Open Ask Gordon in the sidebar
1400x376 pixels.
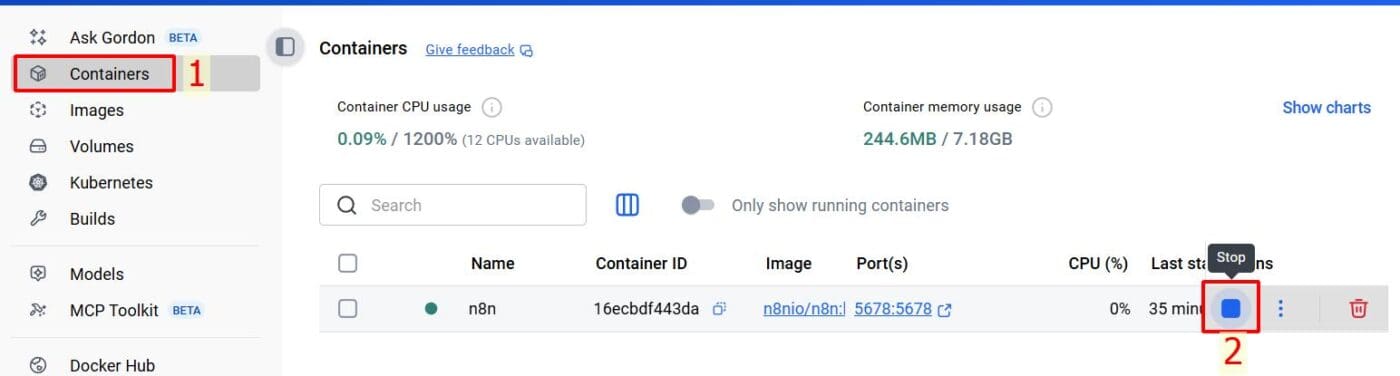coord(112,38)
